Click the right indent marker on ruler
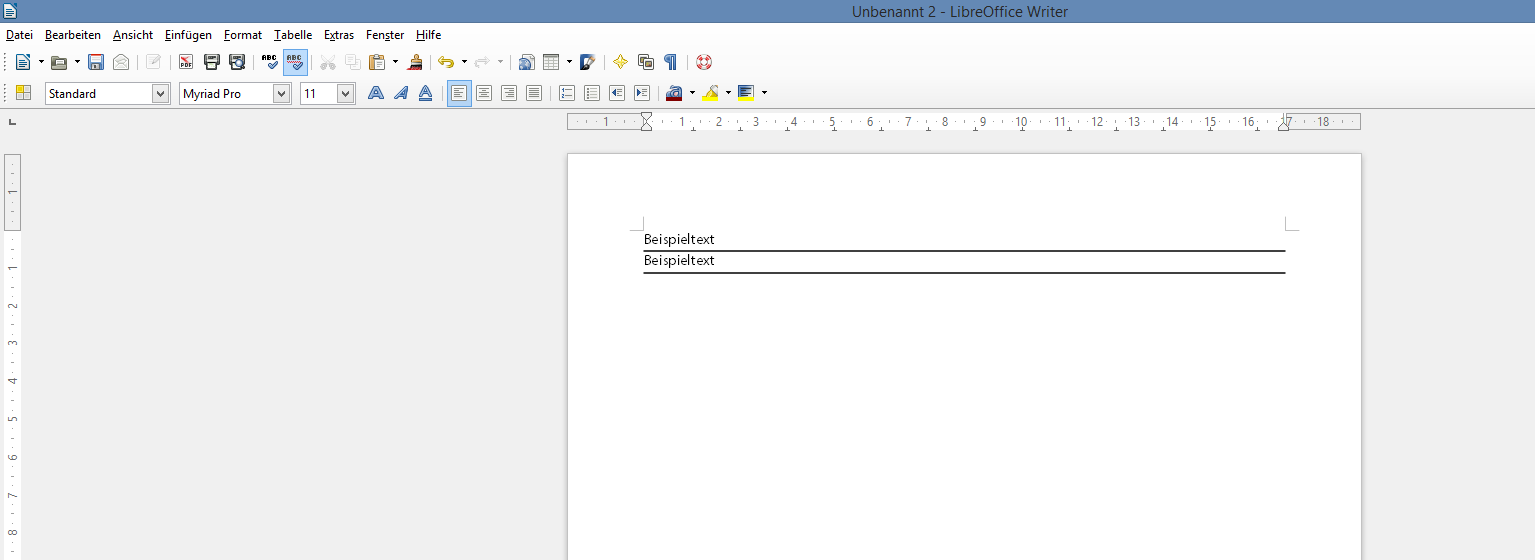1535x560 pixels. pos(1284,126)
